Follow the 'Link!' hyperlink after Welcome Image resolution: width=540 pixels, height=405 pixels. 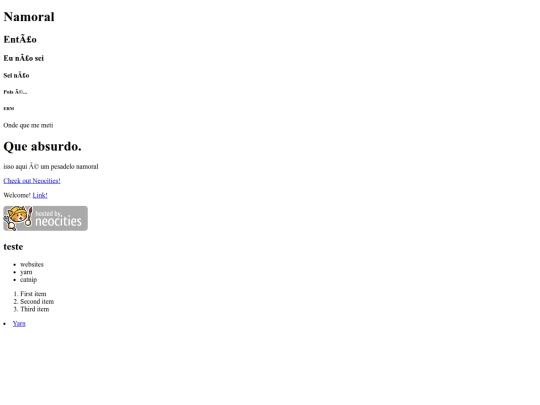(x=40, y=195)
